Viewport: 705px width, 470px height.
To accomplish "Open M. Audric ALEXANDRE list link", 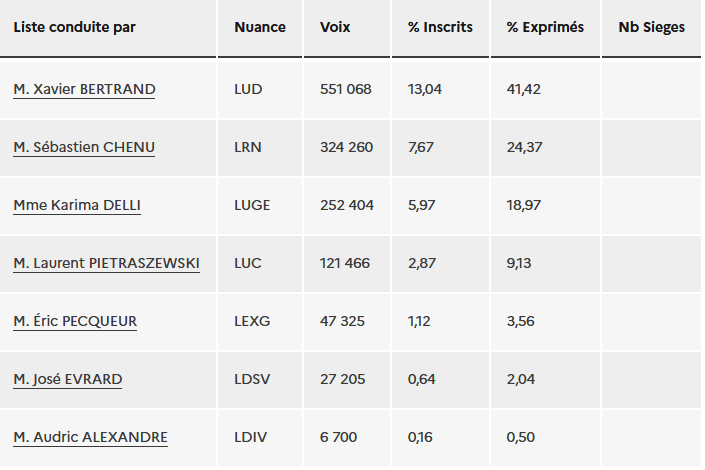I will (90, 437).
